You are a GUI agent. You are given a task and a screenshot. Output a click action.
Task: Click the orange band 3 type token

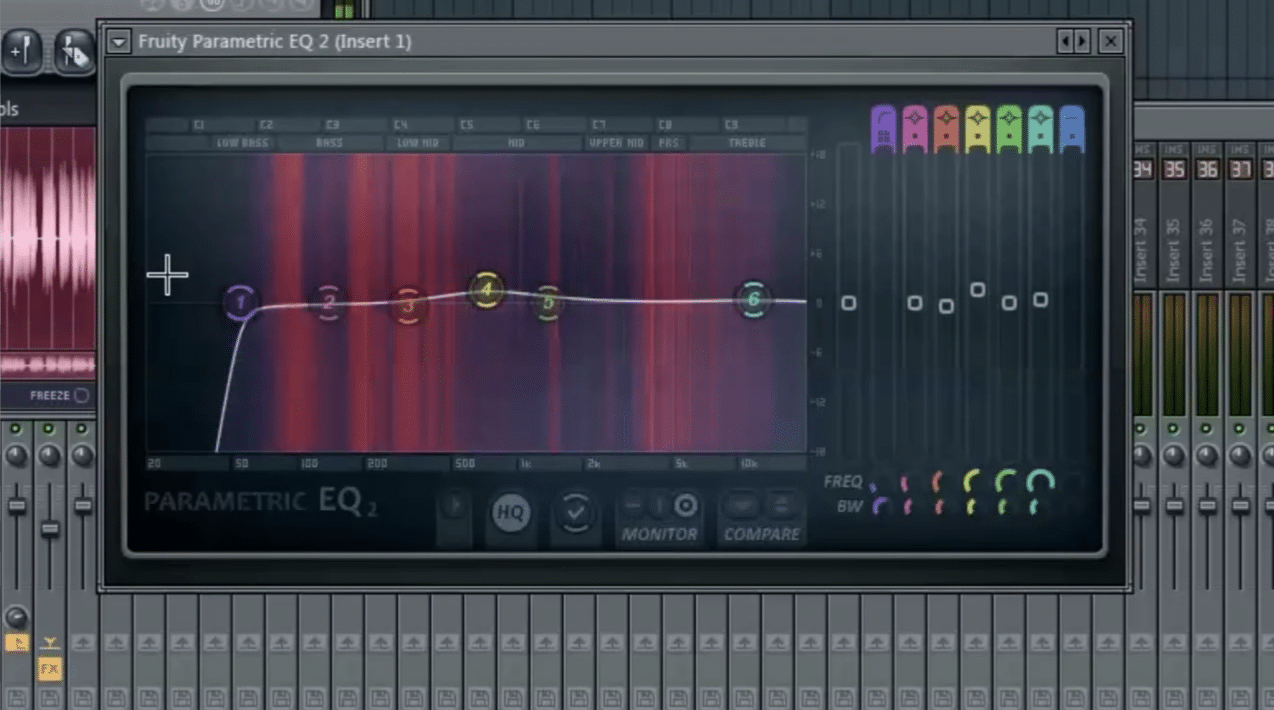point(946,129)
